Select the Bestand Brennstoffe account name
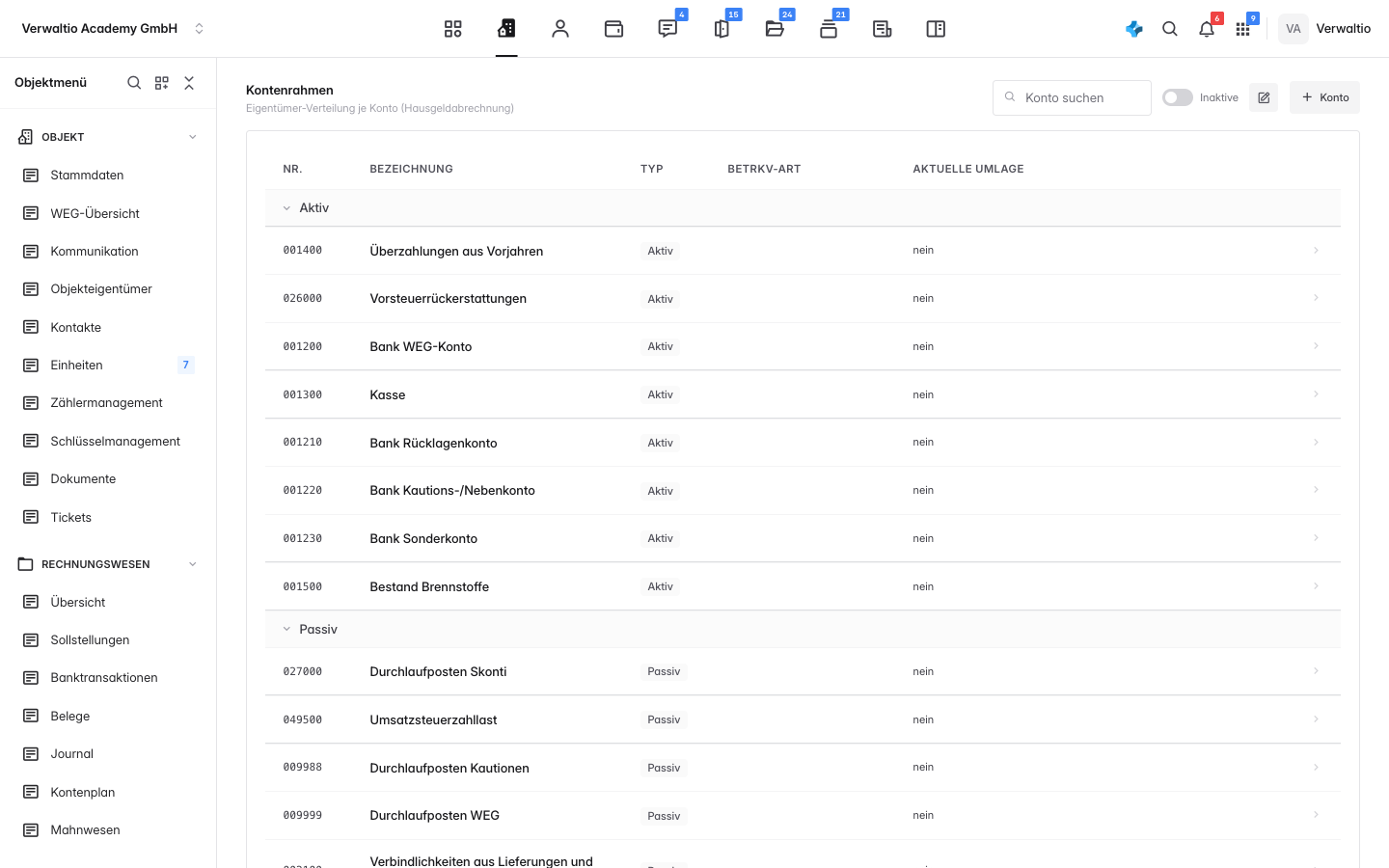 (x=429, y=586)
